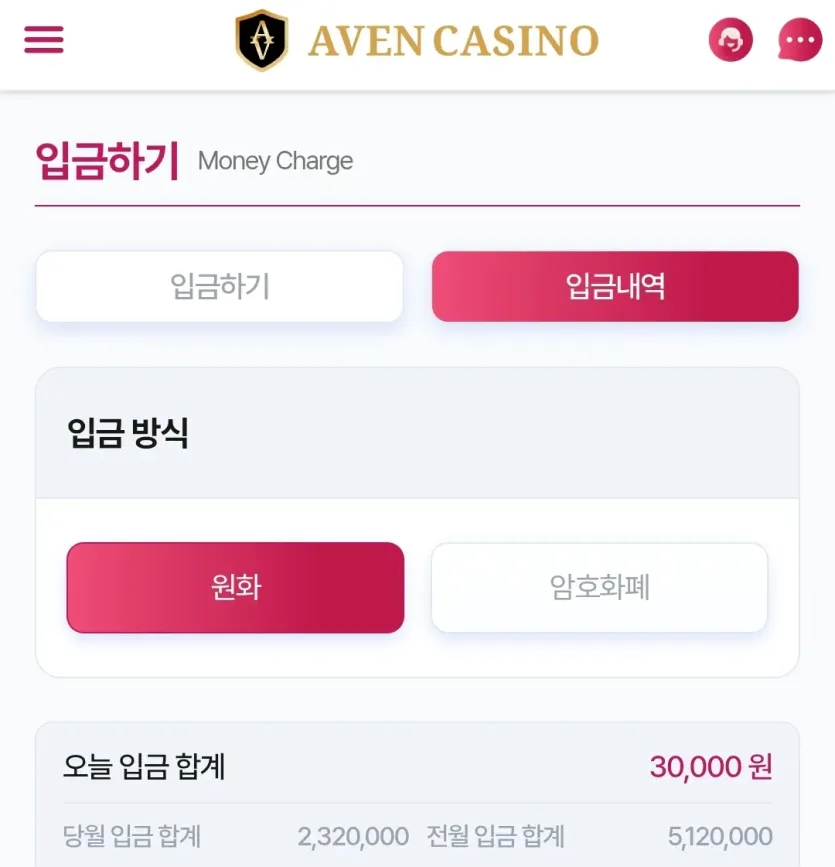Click last month's total 5,120,000
Screen dimensions: 835x867
(720, 837)
